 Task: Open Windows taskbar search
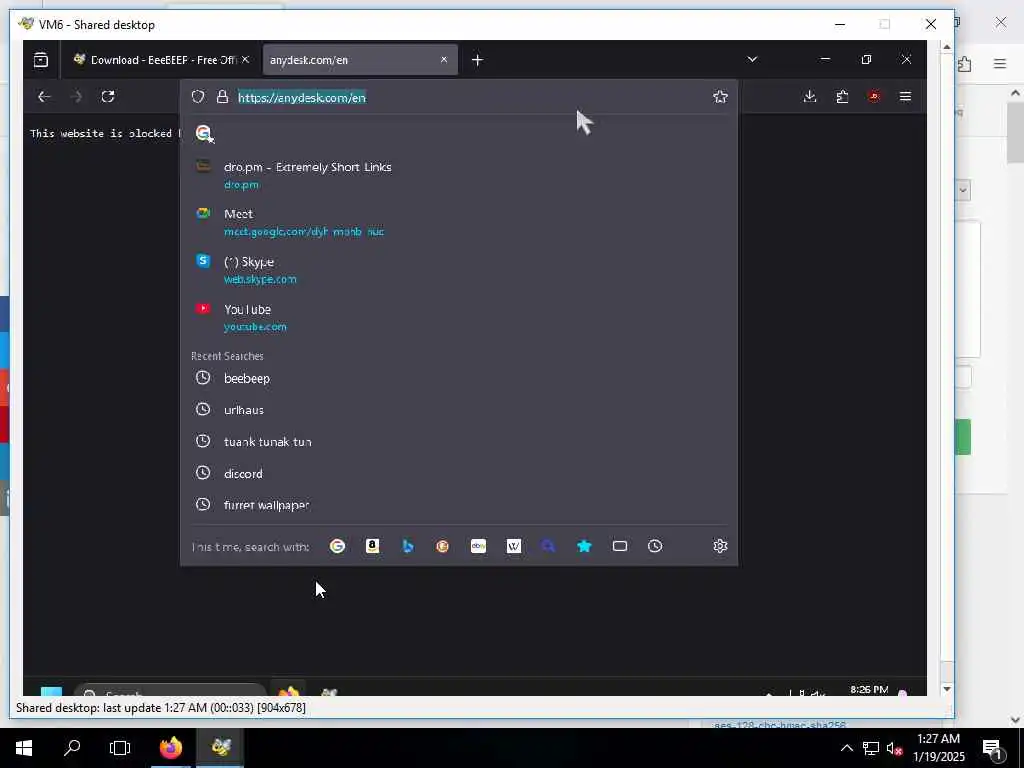click(72, 748)
